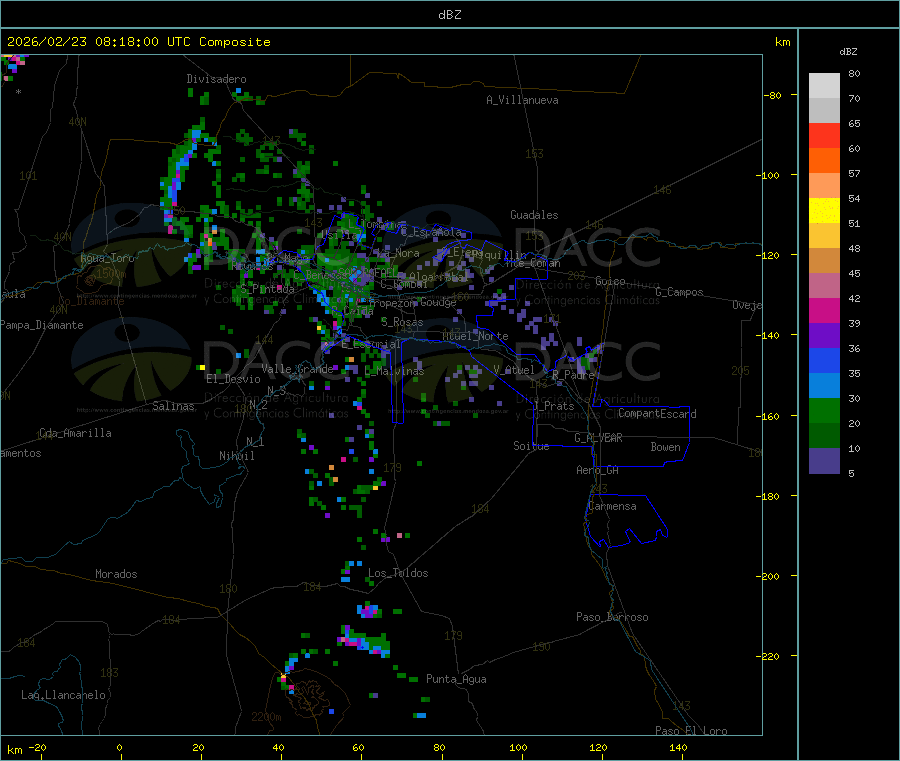Click the Morados location label
Image resolution: width=900 pixels, height=761 pixels.
pos(116,574)
